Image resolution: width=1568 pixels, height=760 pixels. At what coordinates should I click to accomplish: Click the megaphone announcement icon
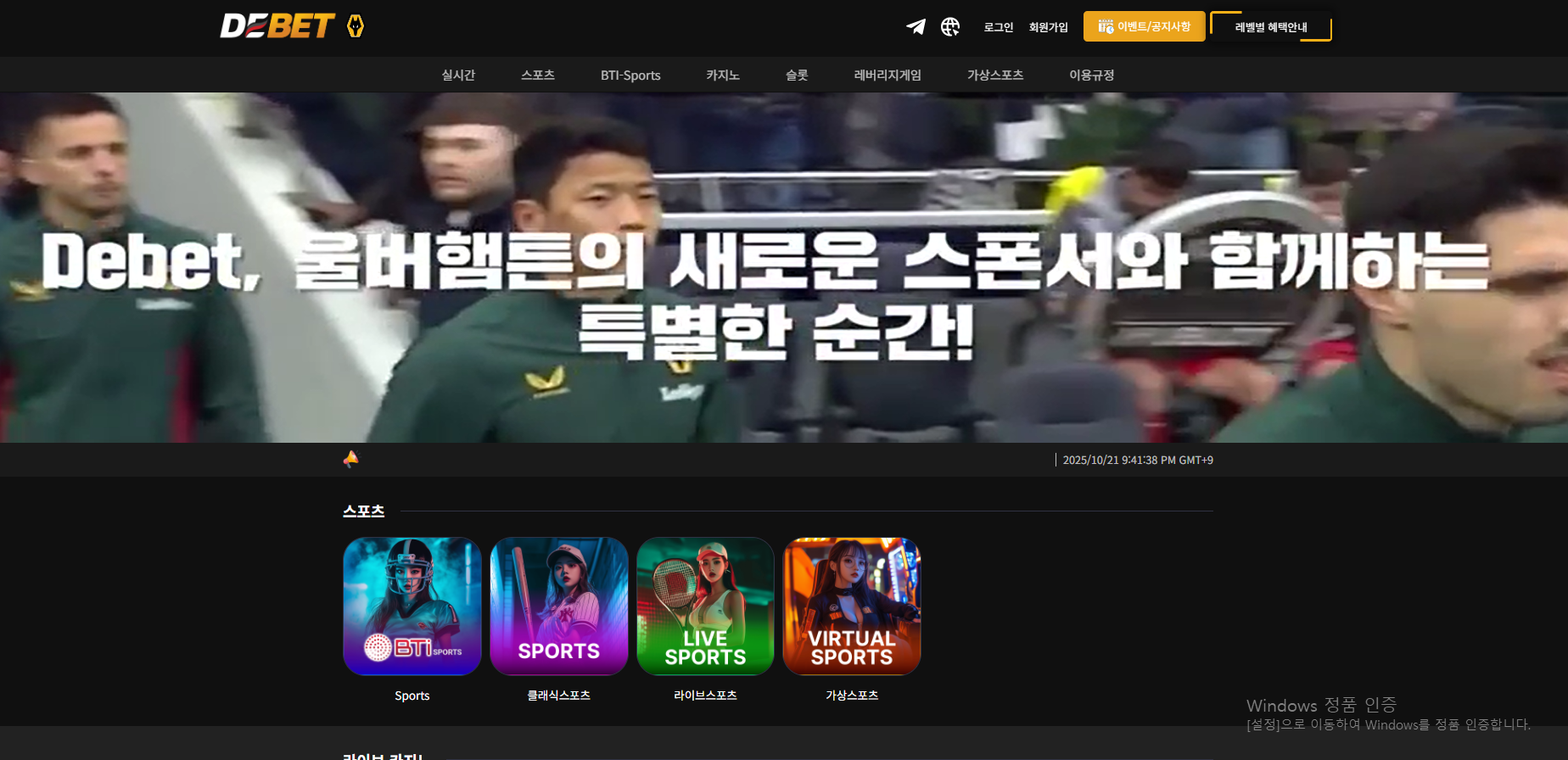point(350,459)
